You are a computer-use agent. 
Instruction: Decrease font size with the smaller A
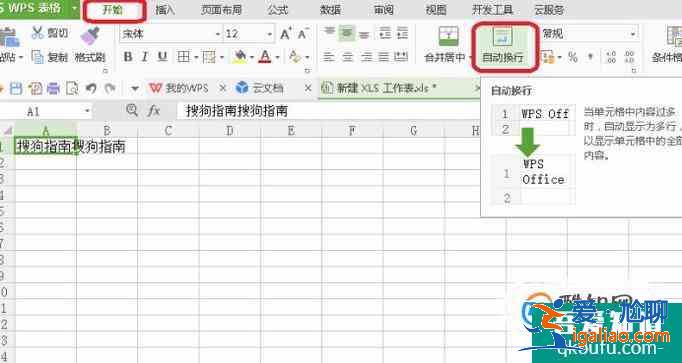(303, 33)
